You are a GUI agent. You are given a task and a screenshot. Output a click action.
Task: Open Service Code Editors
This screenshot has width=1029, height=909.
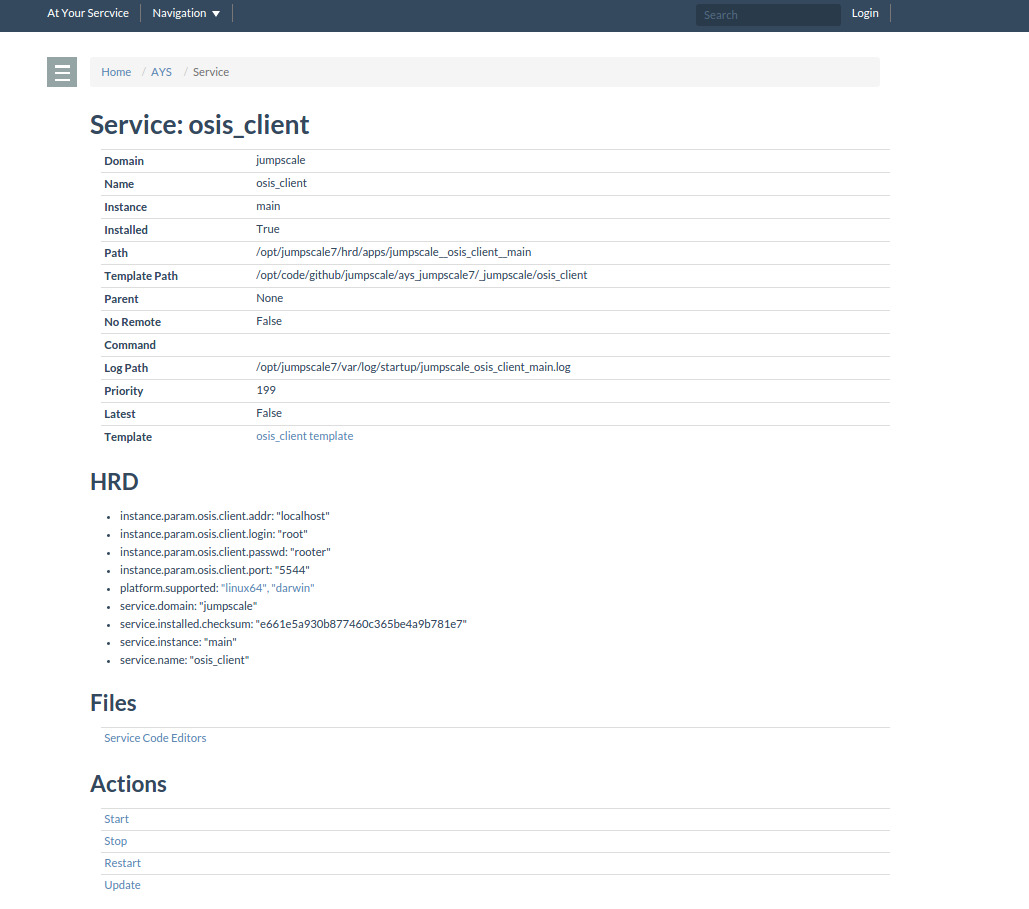[x=155, y=738]
